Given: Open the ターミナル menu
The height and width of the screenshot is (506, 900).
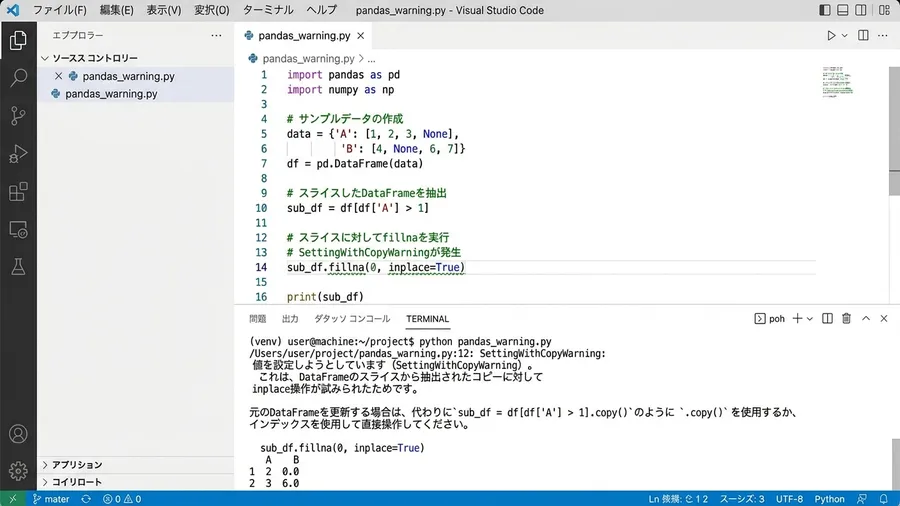Looking at the screenshot, I should tap(268, 10).
